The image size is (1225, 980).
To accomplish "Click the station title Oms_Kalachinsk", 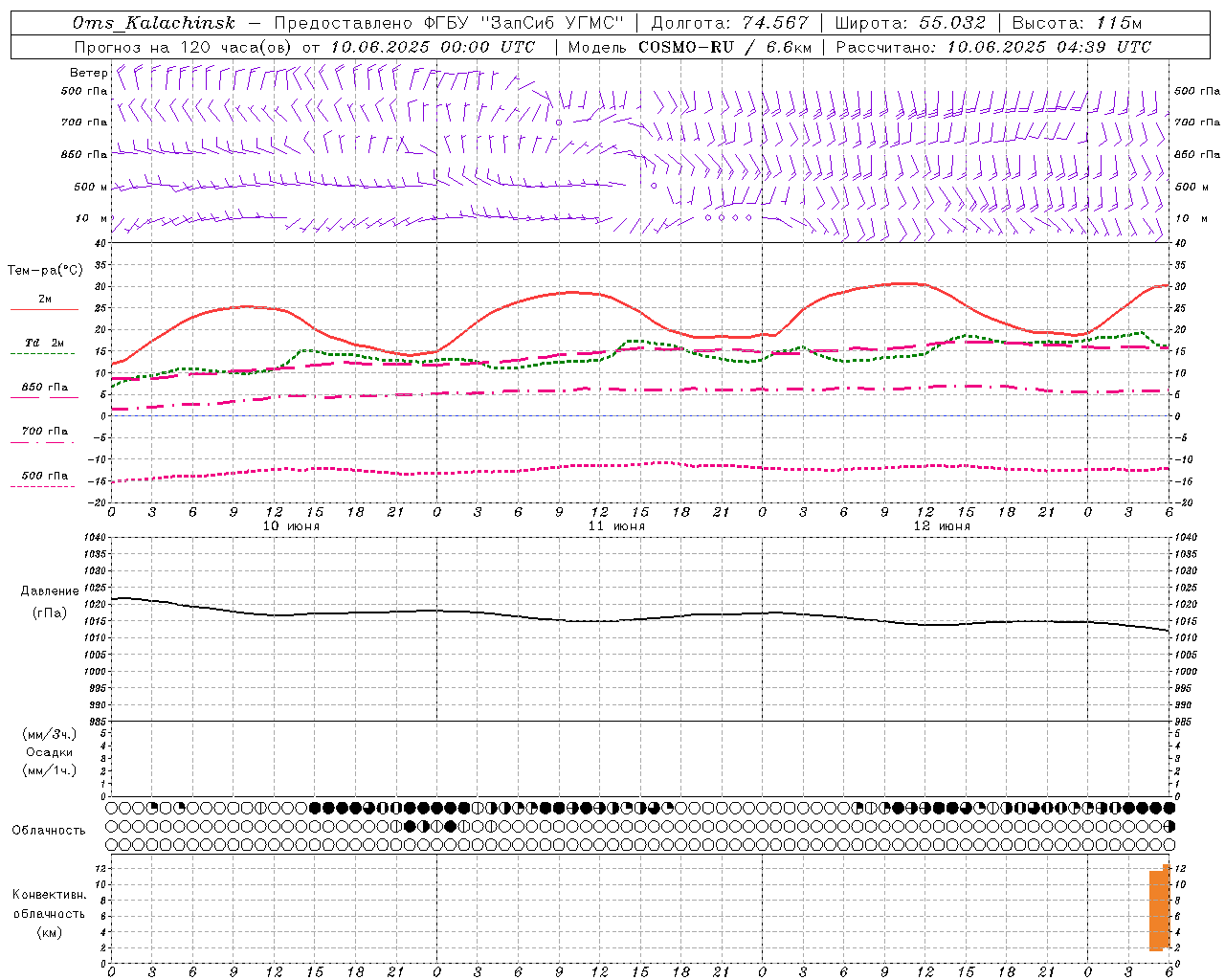I will tap(154, 23).
